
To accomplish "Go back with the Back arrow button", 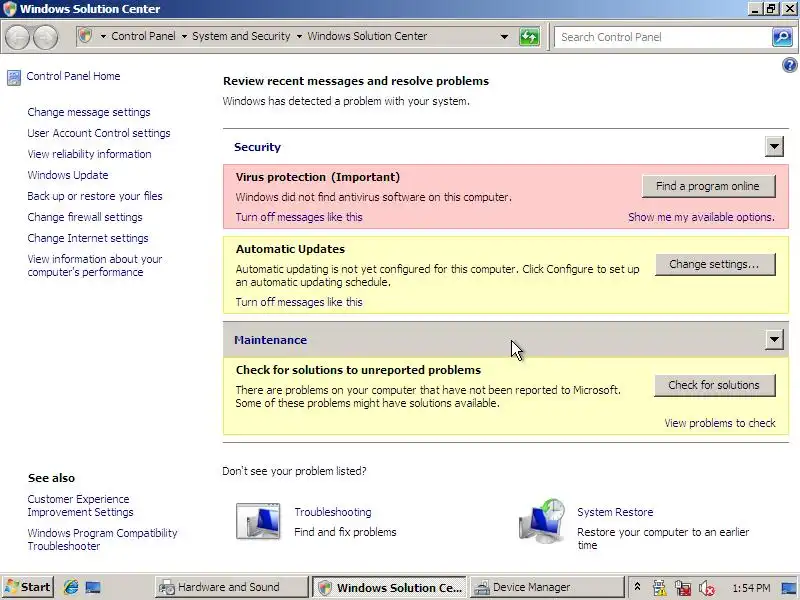I will (x=17, y=37).
